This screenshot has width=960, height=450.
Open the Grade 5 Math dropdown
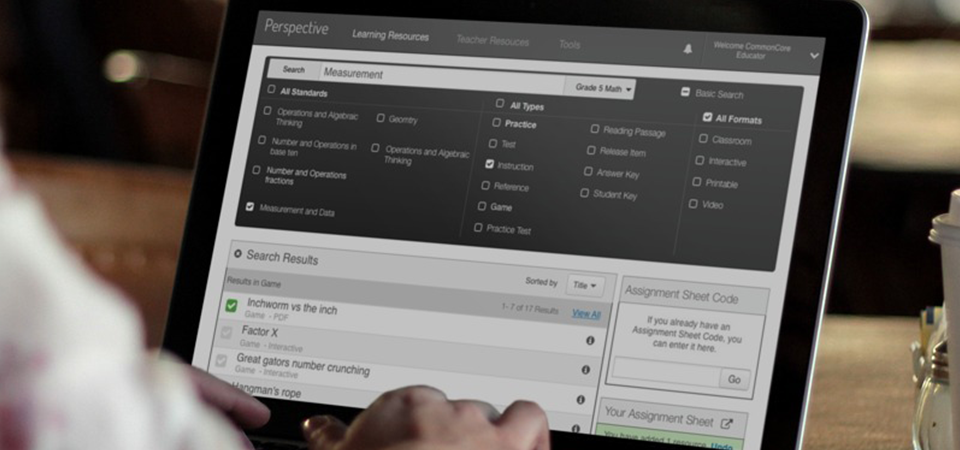point(600,88)
